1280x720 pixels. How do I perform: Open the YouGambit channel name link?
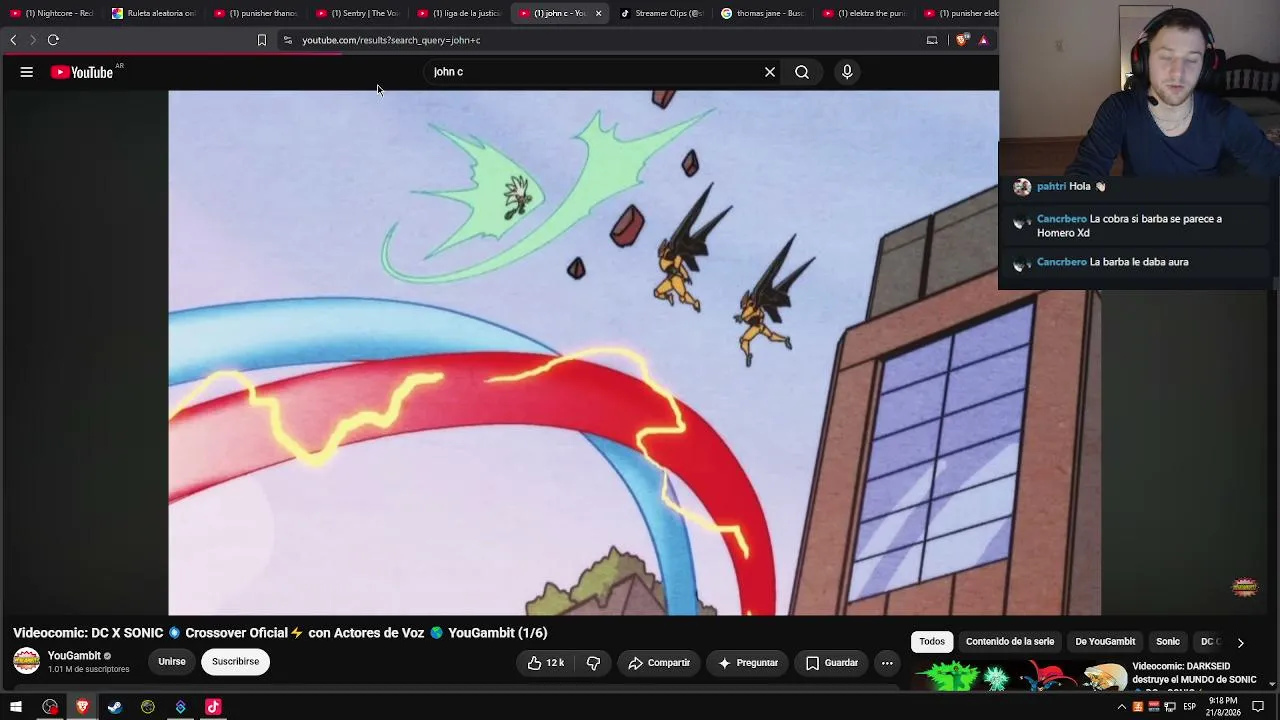[74, 656]
